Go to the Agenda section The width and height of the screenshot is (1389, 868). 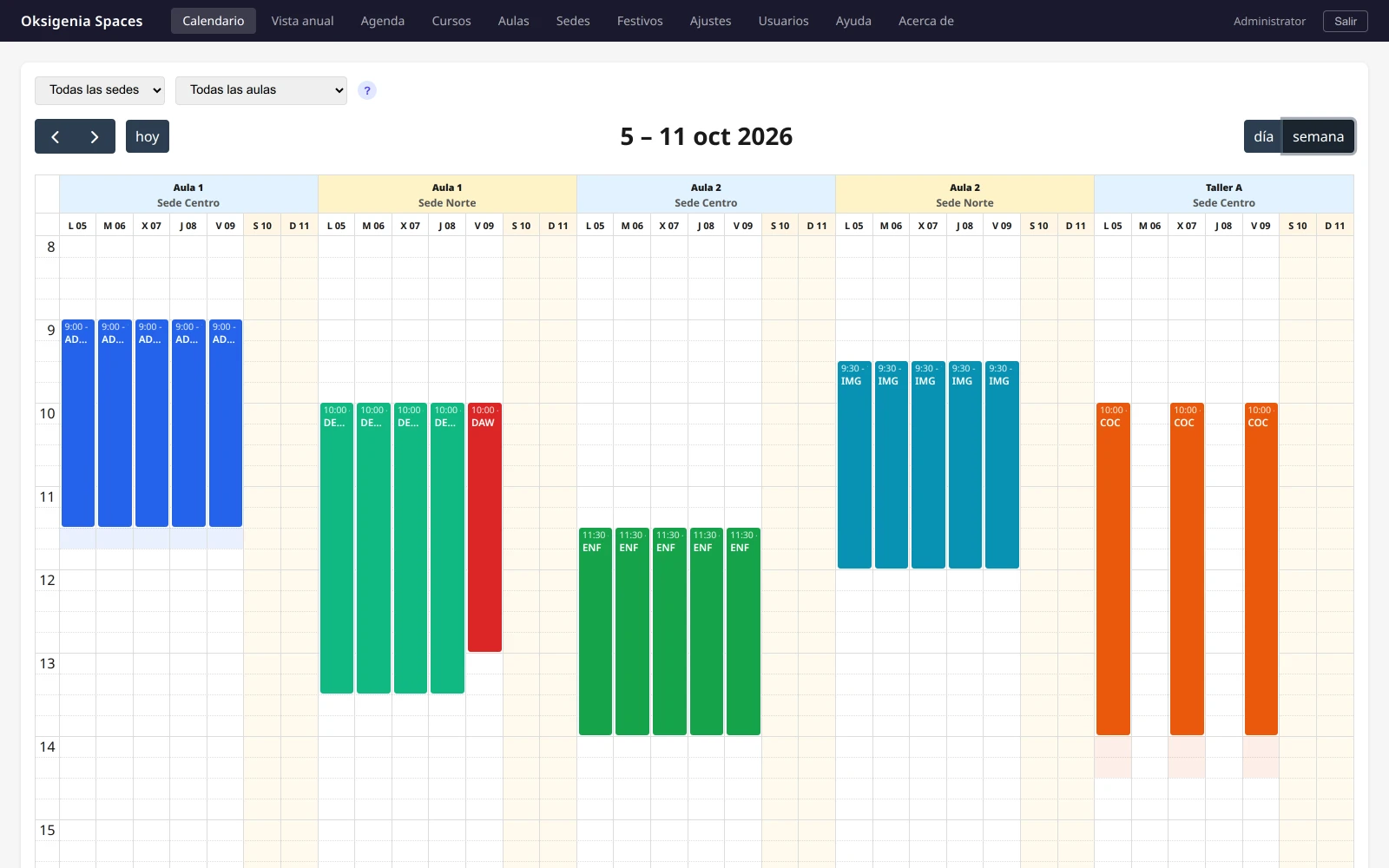pos(383,21)
